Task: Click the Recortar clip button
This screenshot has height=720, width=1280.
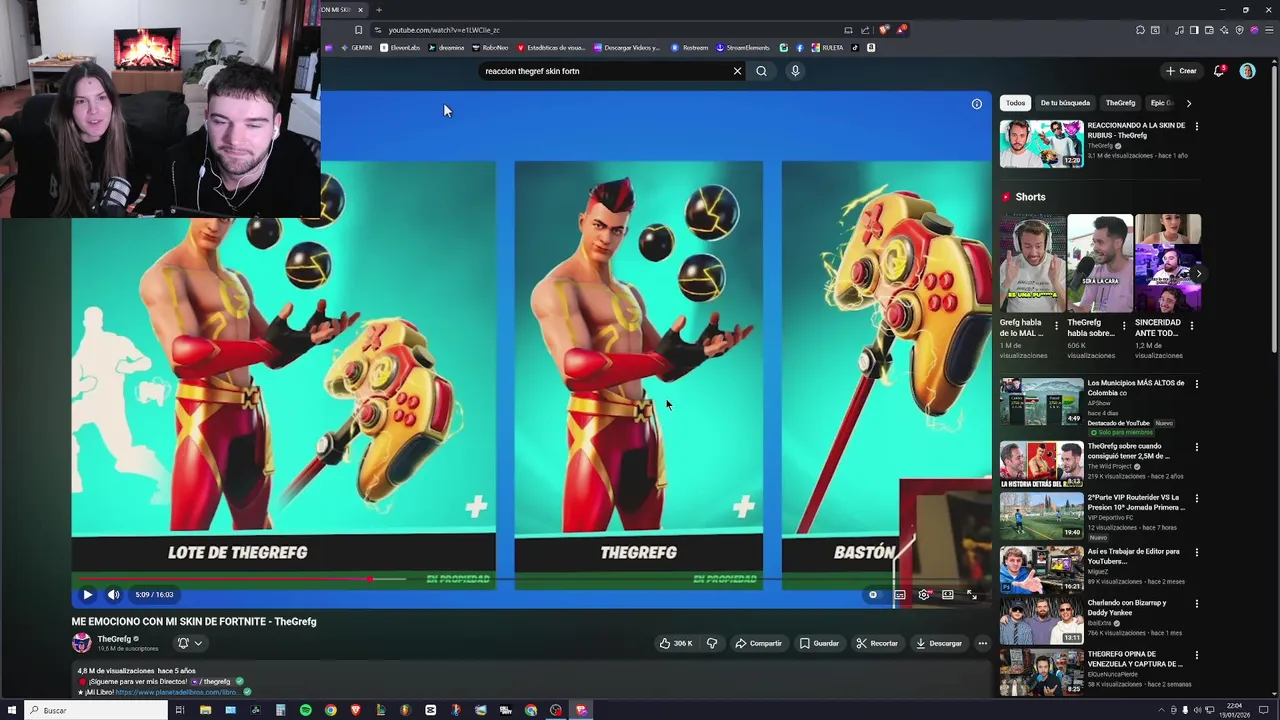Action: [x=877, y=643]
